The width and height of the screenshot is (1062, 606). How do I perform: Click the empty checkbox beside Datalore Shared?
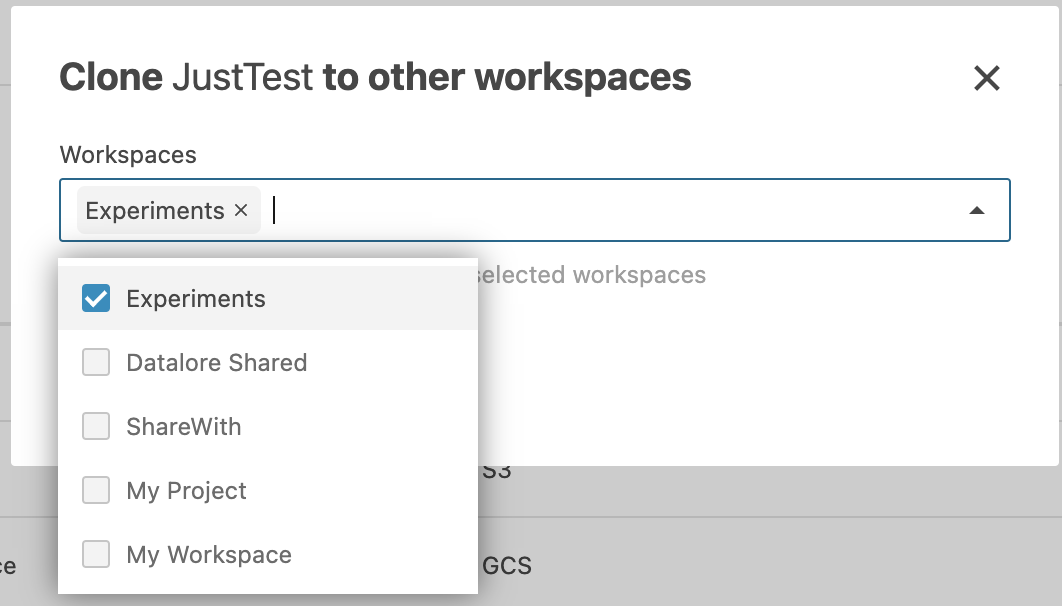click(x=96, y=362)
